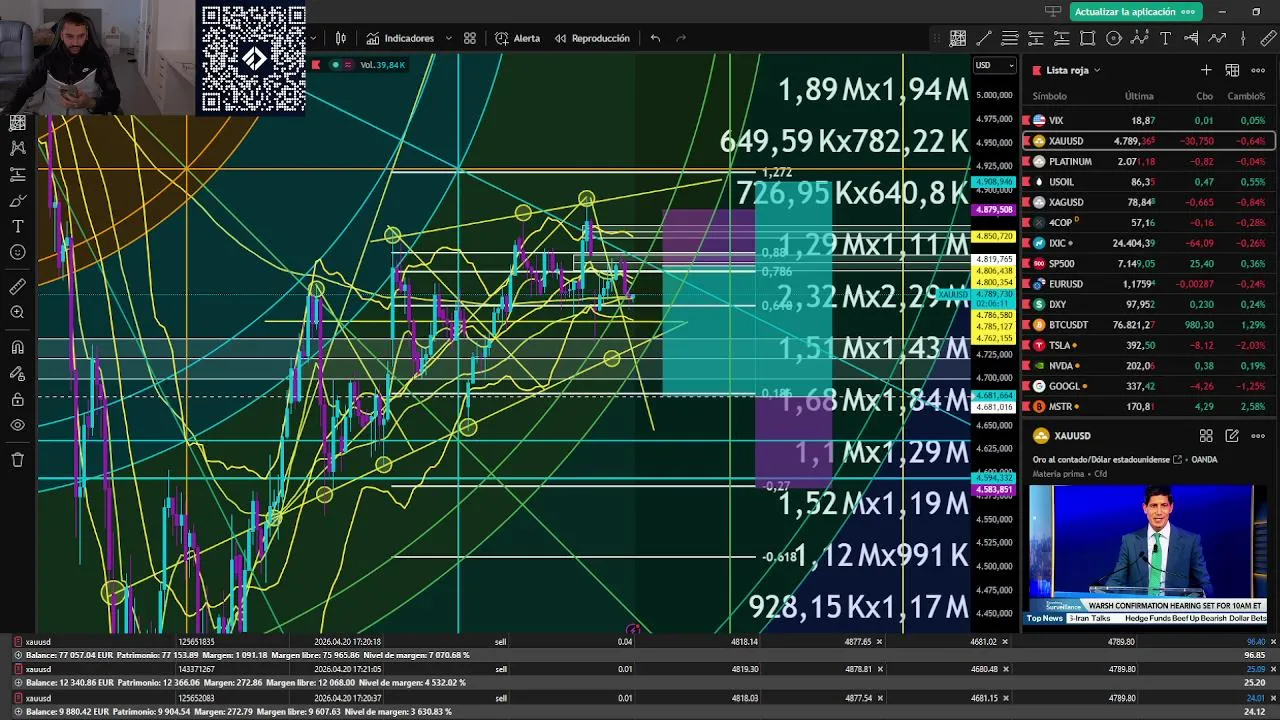Select SP500 in the watchlist

pyautogui.click(x=1149, y=263)
